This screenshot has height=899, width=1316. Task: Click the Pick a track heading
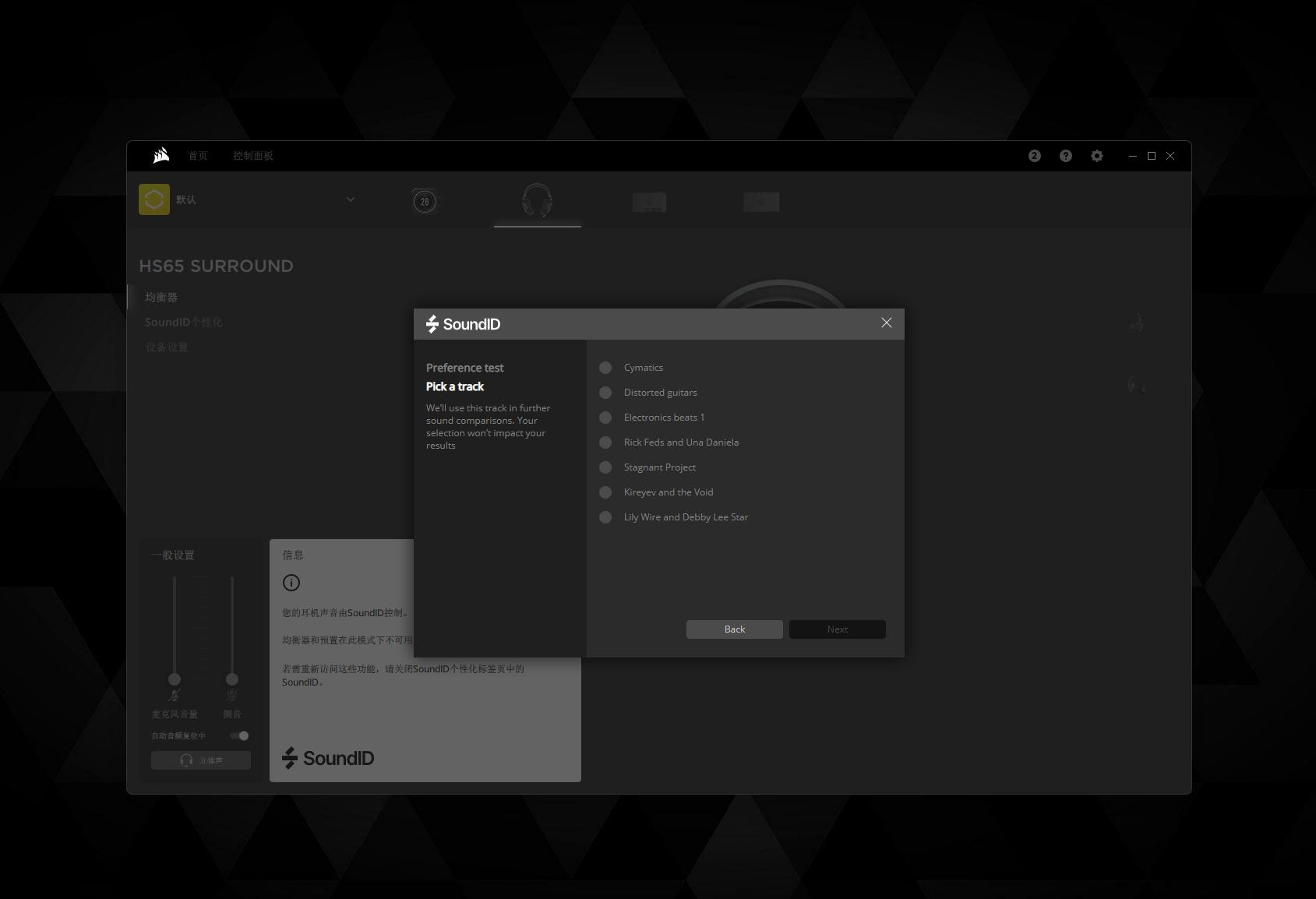tap(455, 386)
